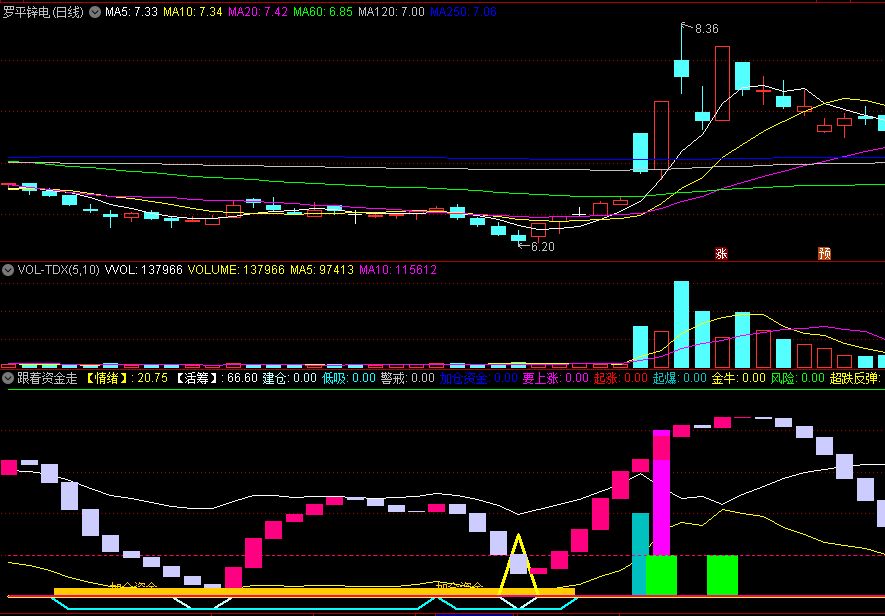The height and width of the screenshot is (616, 885).
Task: Select the volume MA5: 97413 label
Action: pos(322,270)
